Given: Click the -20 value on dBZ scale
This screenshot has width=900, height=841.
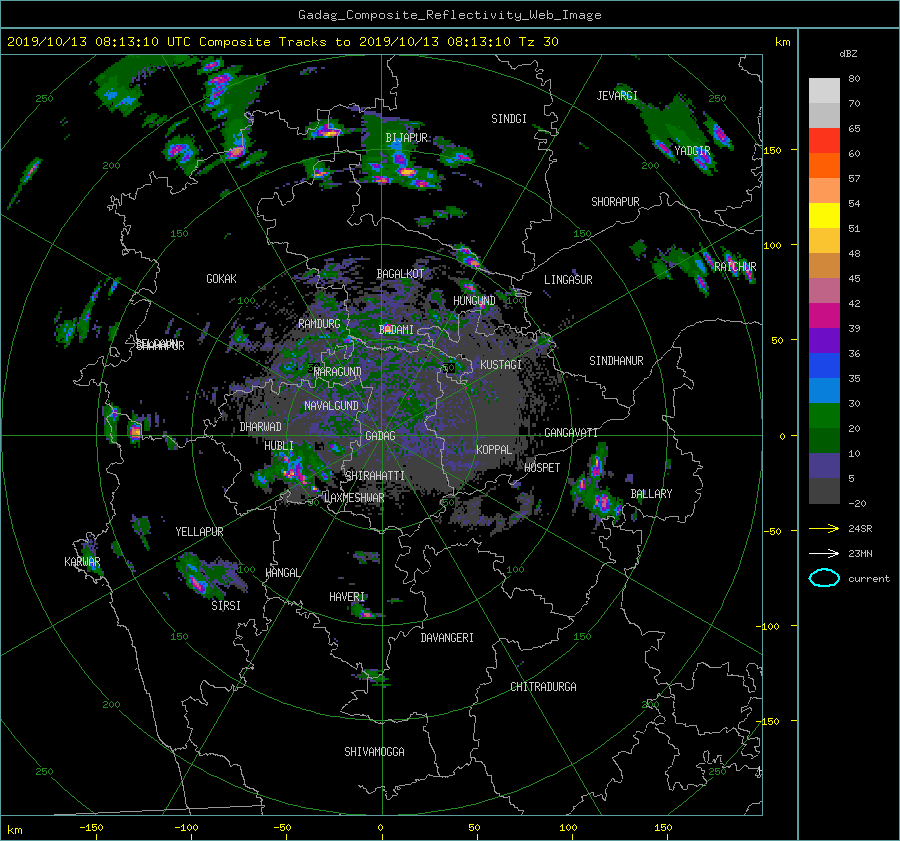Looking at the screenshot, I should [x=857, y=503].
